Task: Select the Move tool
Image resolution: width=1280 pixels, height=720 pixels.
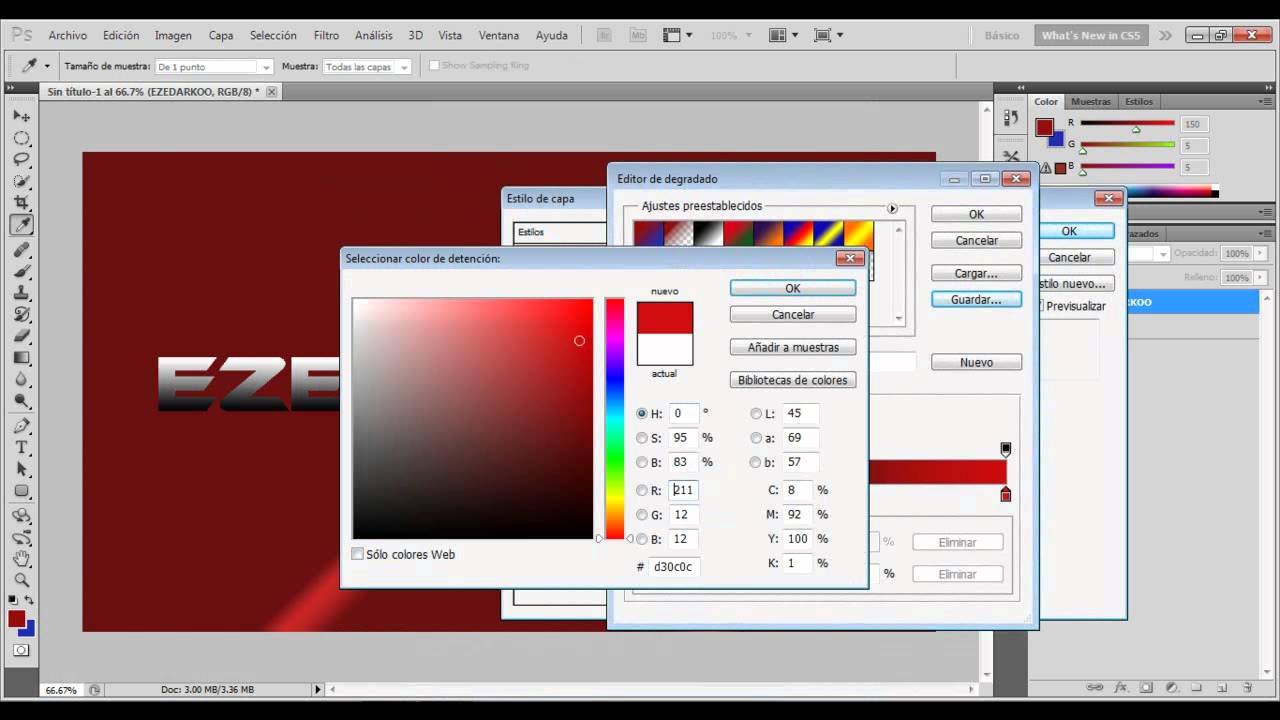Action: 21,116
